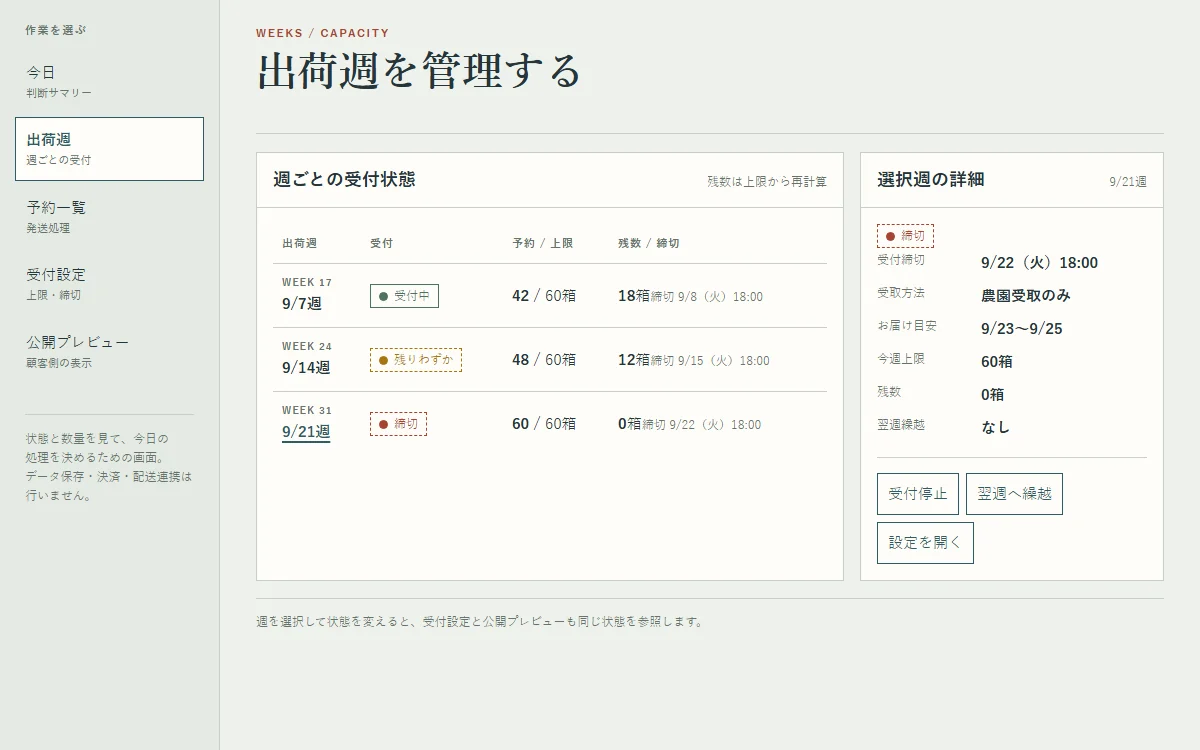Click the 48 / 60箱 cell
Viewport: 1200px width, 750px height.
(x=544, y=360)
